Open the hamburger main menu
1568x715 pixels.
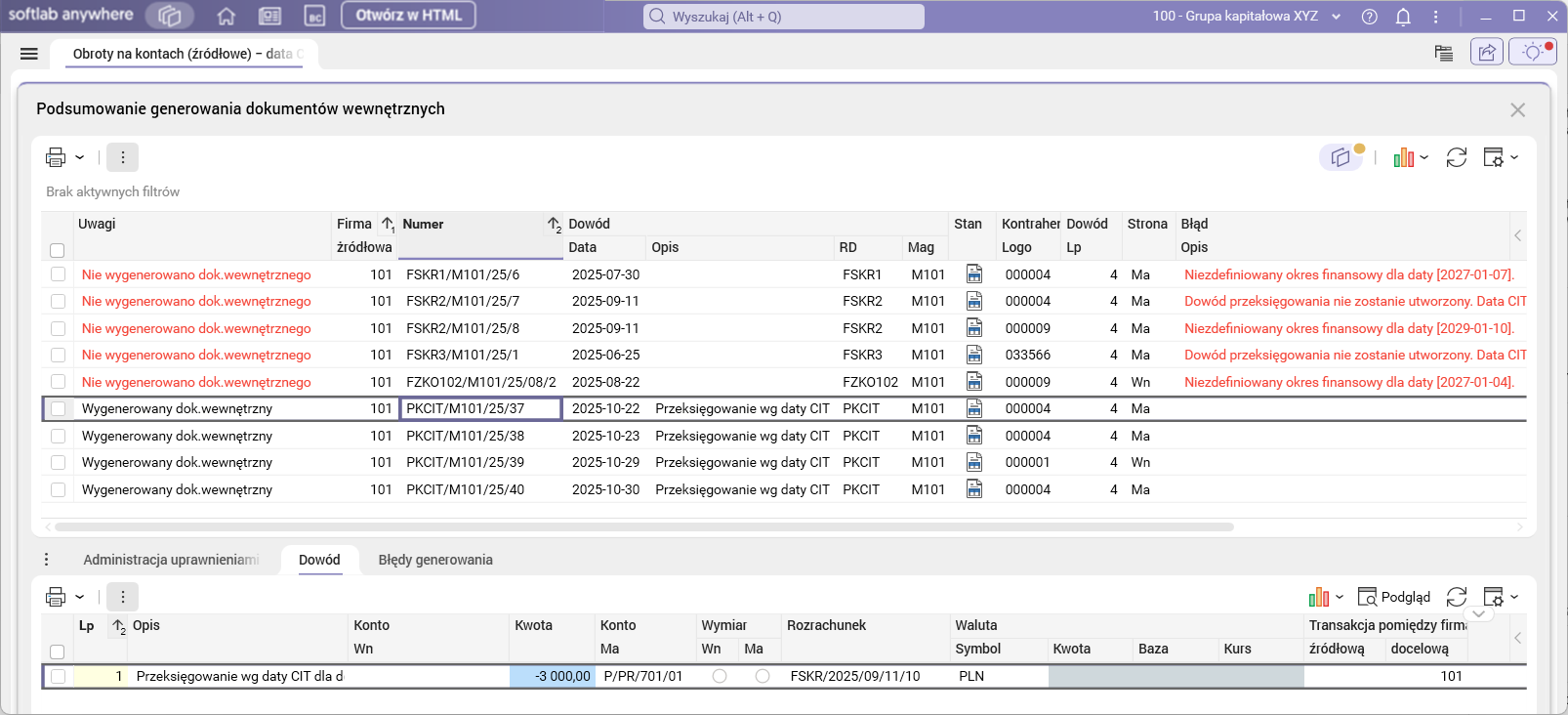pyautogui.click(x=29, y=54)
